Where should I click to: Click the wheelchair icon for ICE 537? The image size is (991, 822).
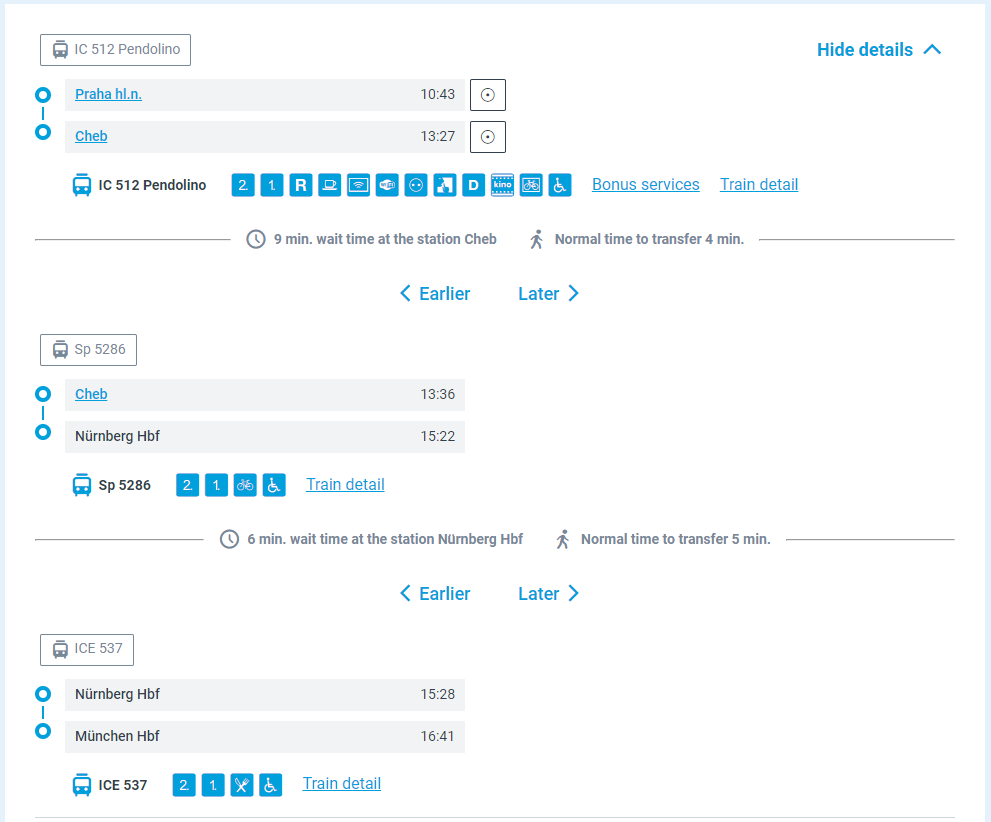click(271, 785)
